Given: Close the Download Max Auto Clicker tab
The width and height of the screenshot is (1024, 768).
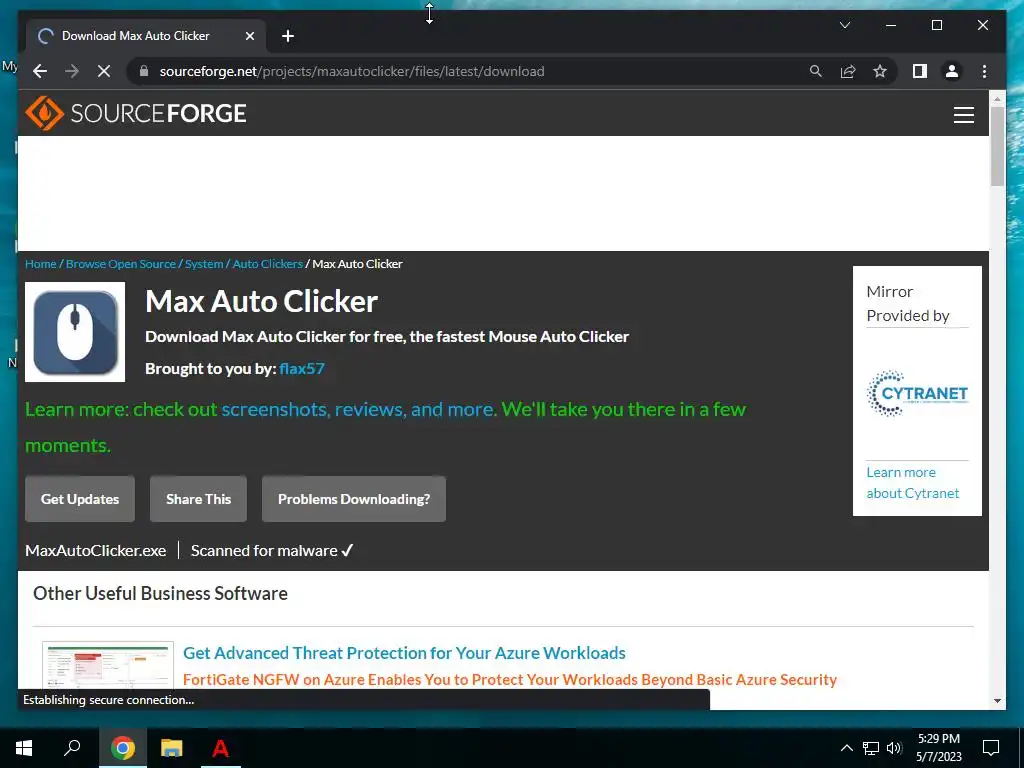Looking at the screenshot, I should click(x=249, y=36).
